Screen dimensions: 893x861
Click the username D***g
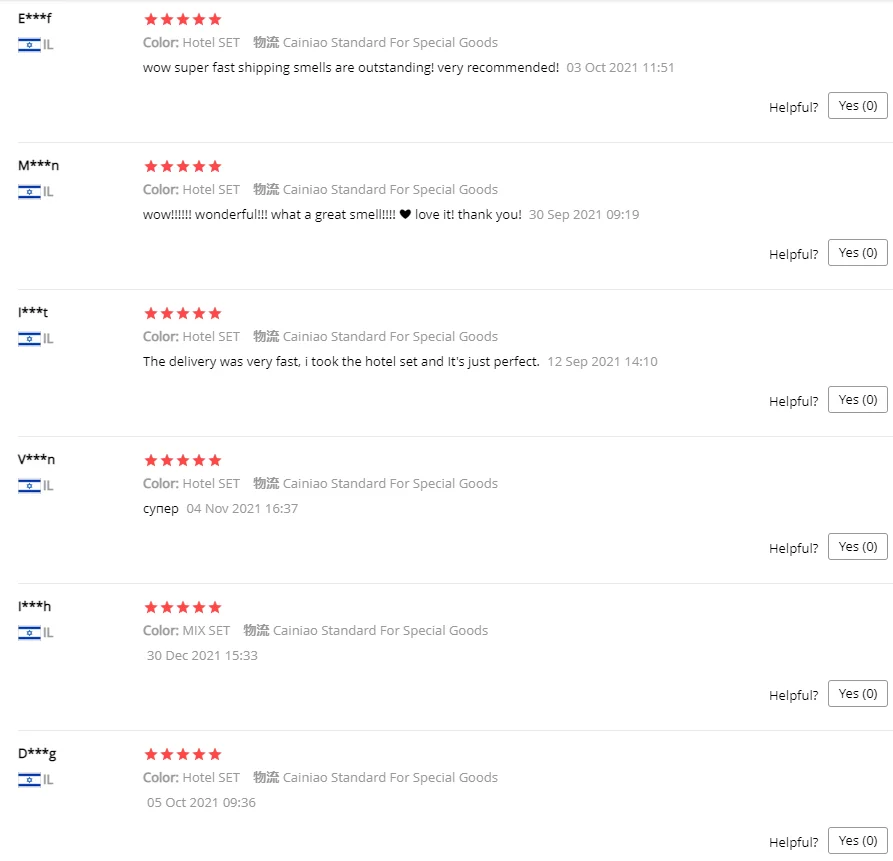click(x=37, y=754)
